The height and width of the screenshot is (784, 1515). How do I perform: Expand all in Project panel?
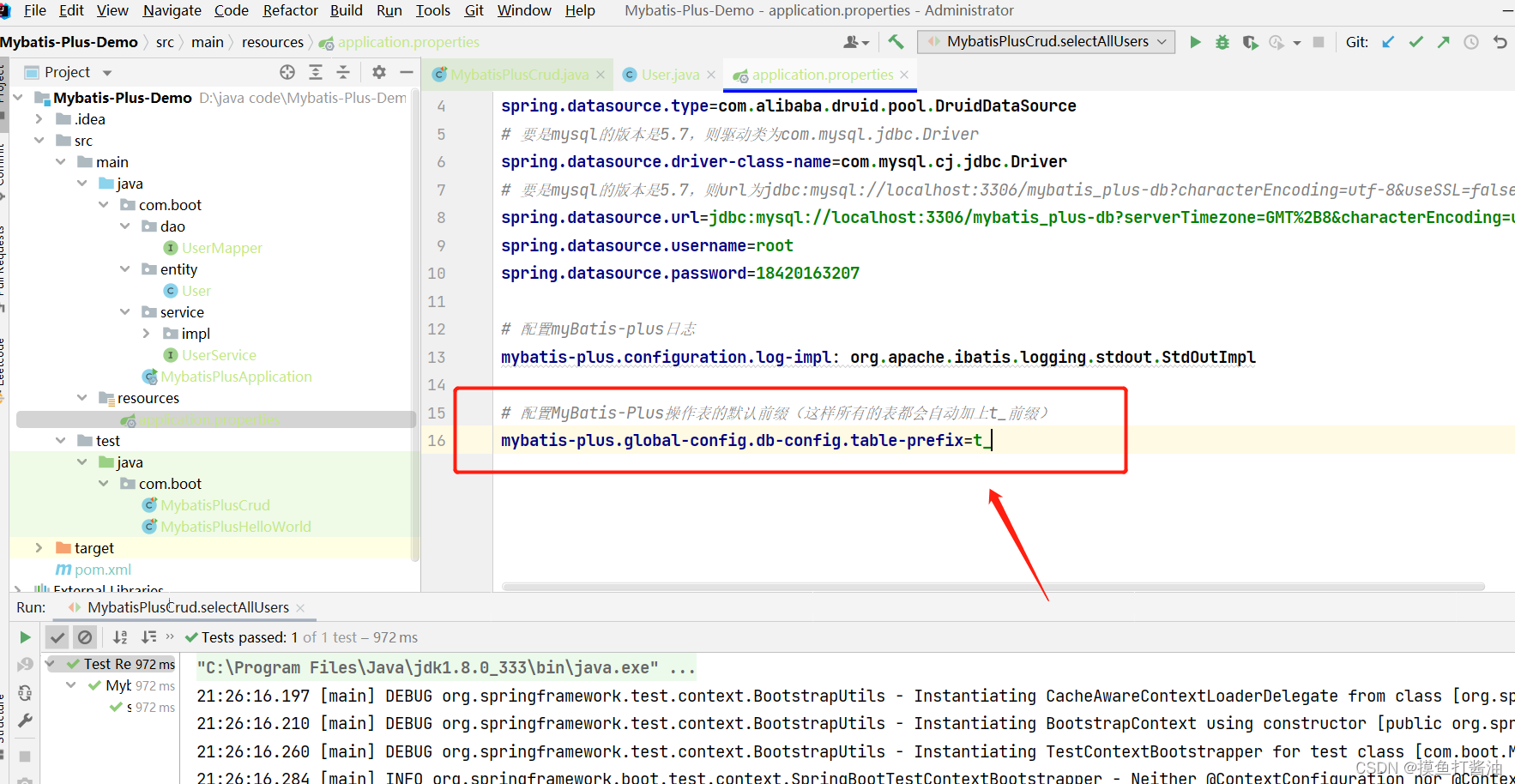316,72
